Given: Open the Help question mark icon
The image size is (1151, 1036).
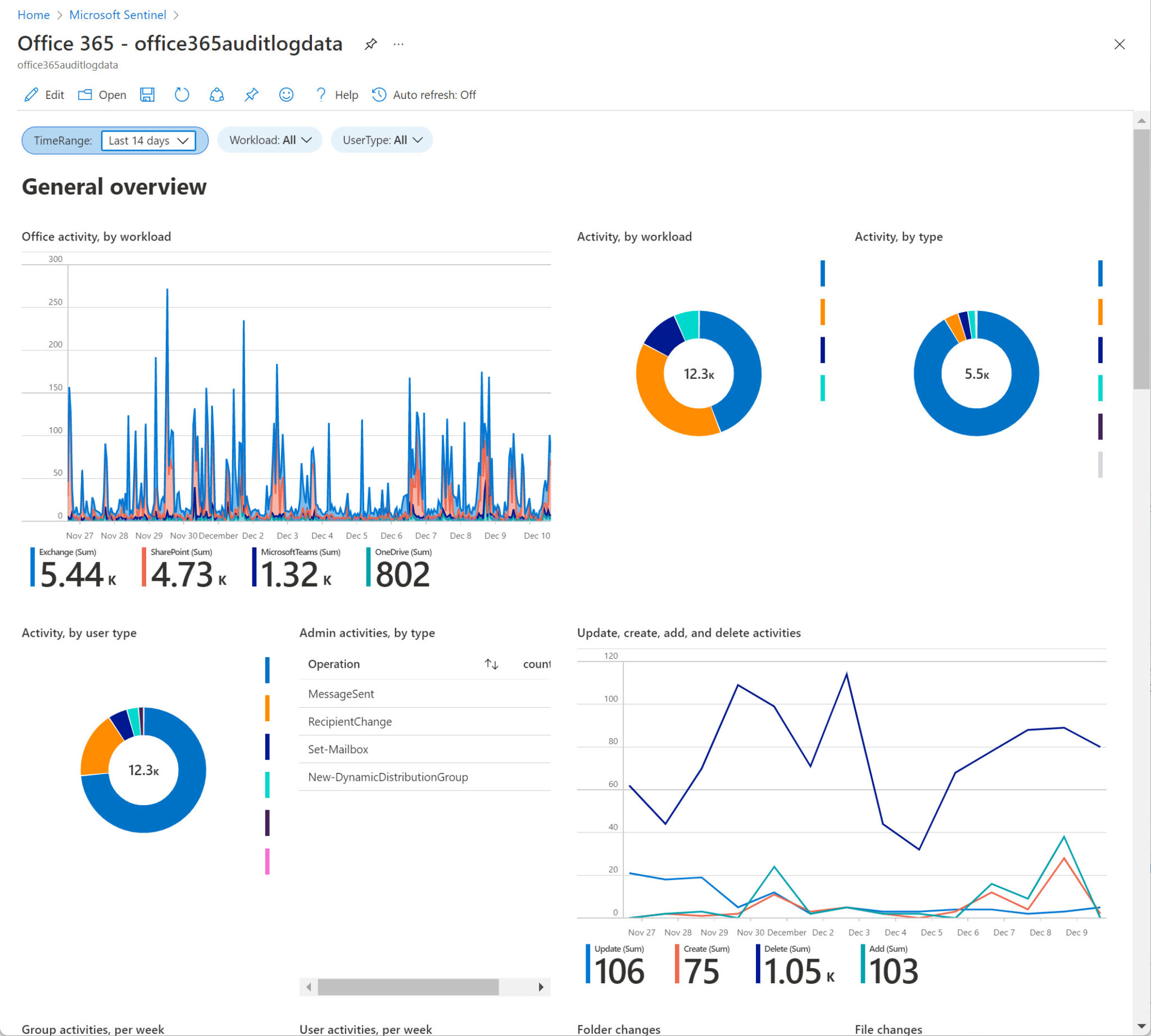Looking at the screenshot, I should [x=320, y=95].
